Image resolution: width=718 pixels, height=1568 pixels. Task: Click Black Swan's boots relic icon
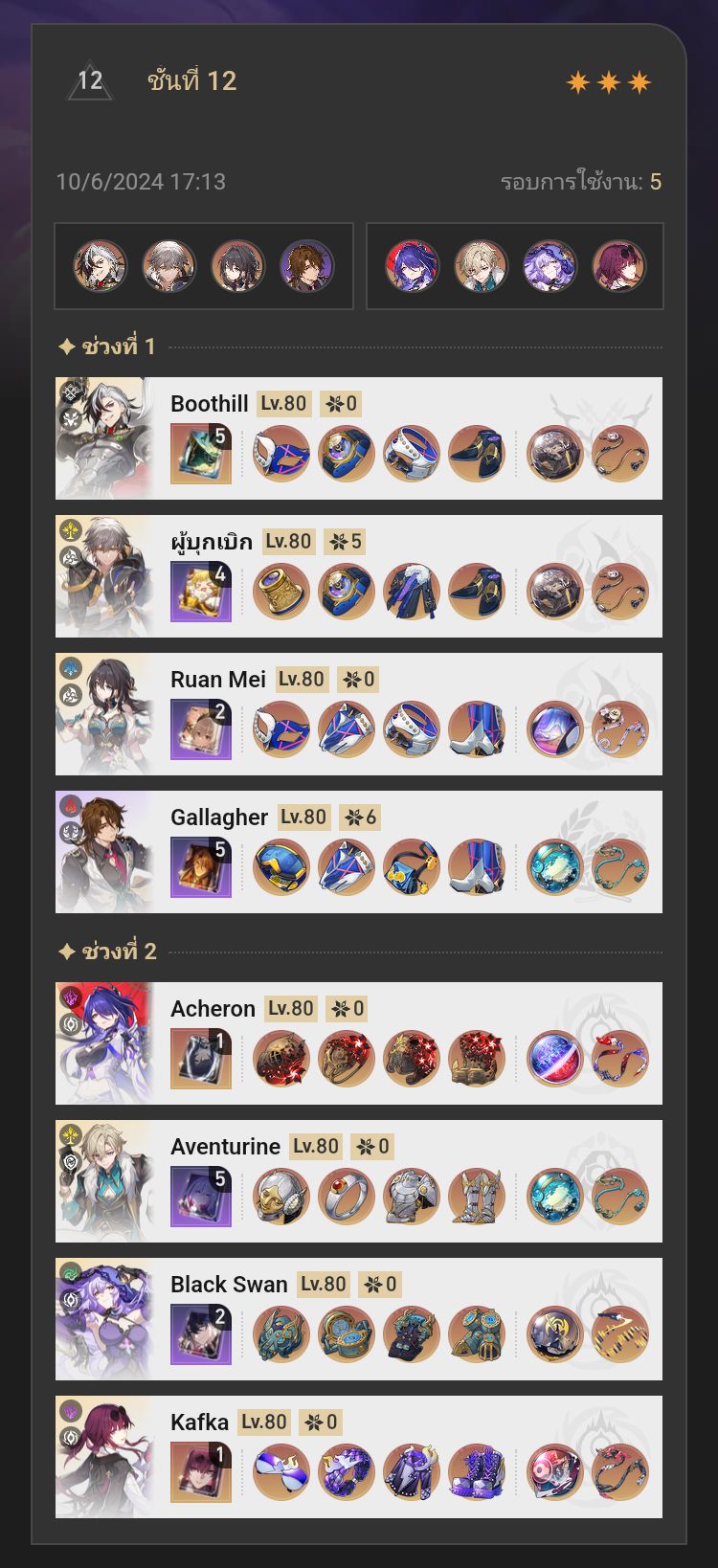click(477, 1334)
